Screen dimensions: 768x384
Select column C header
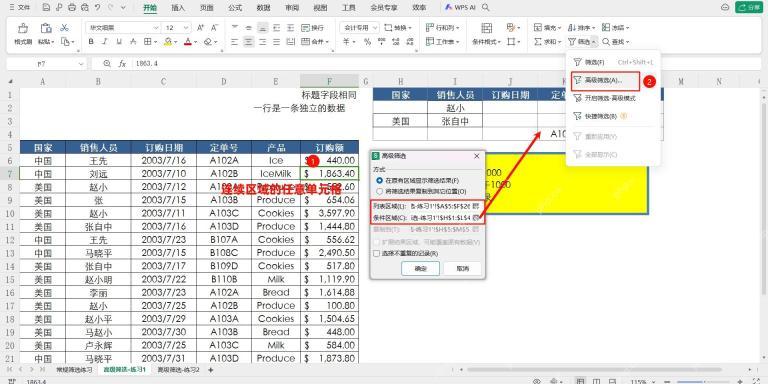(164, 82)
